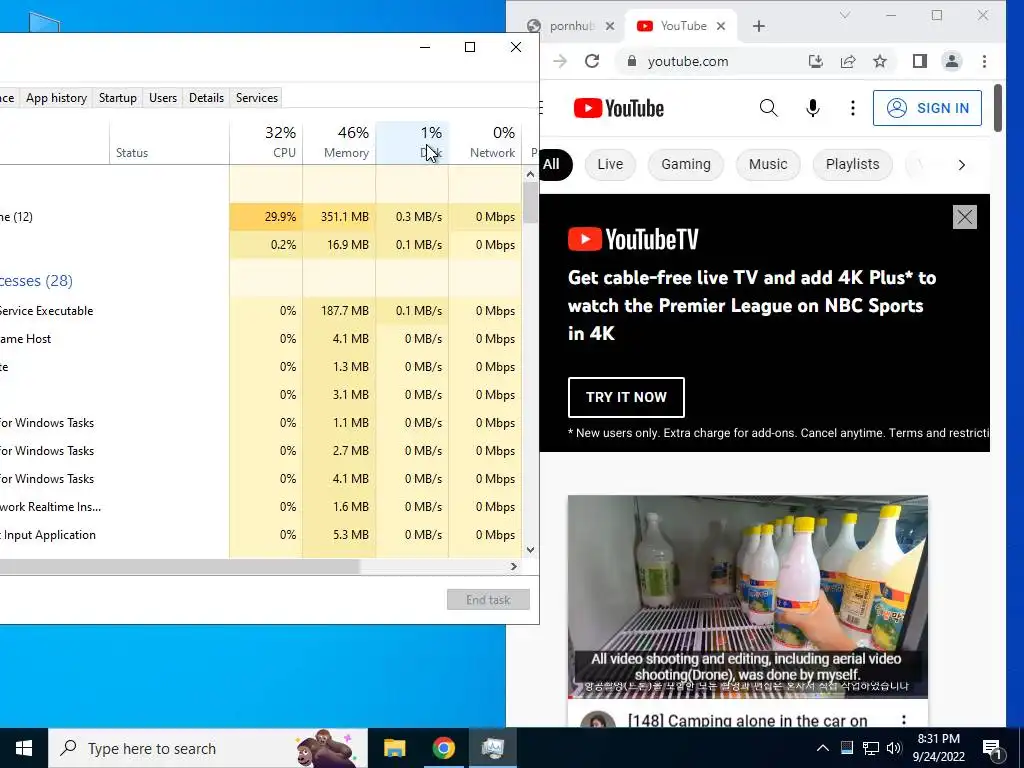Click the SIGN IN button on YouTube
This screenshot has width=1024, height=768.
927,108
